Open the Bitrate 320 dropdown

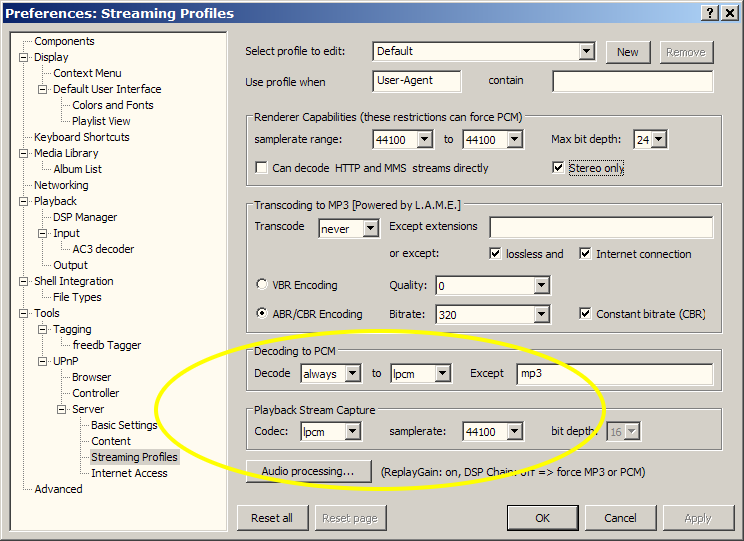(x=541, y=314)
